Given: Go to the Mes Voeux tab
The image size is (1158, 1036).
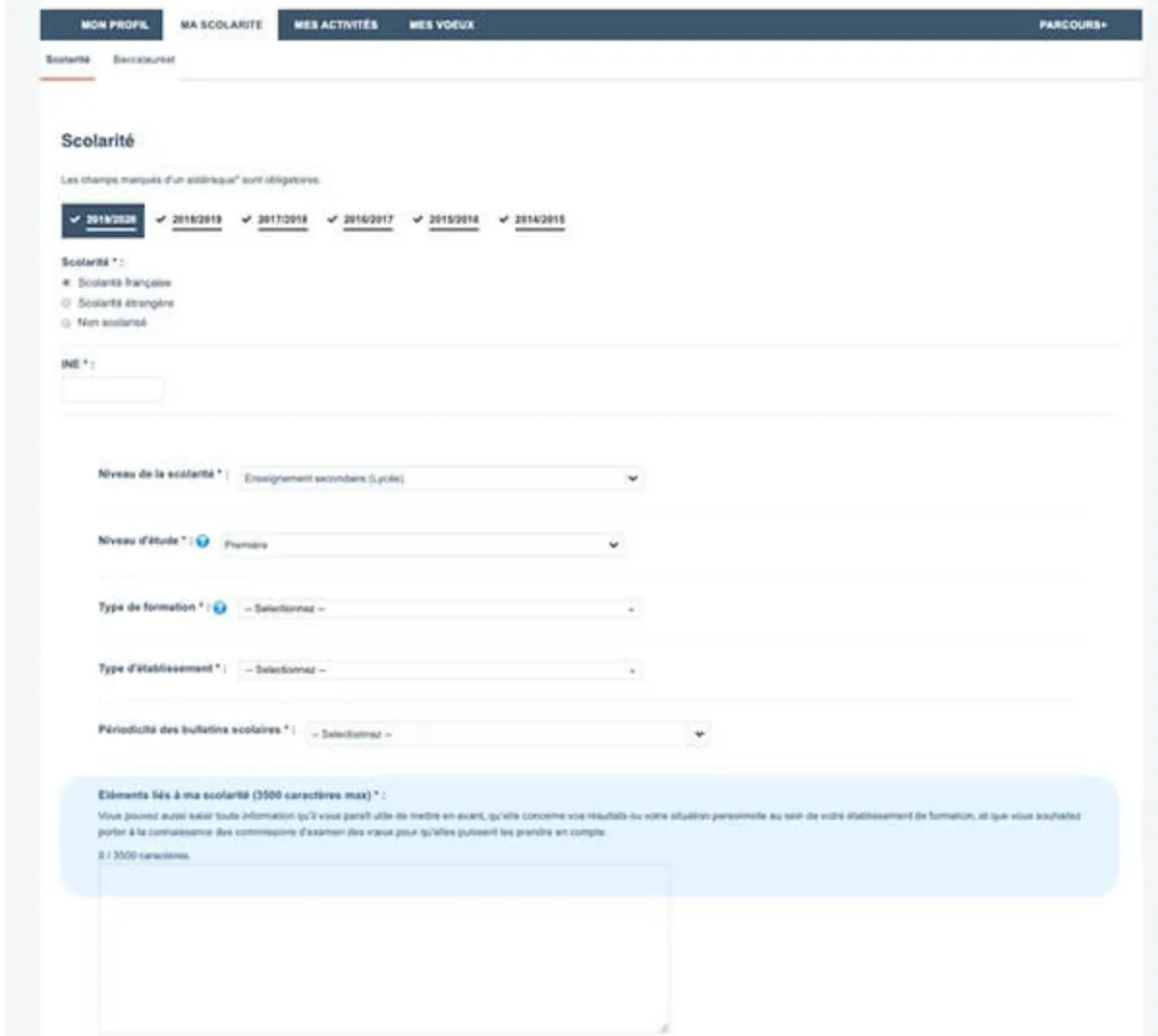Looking at the screenshot, I should (x=441, y=25).
